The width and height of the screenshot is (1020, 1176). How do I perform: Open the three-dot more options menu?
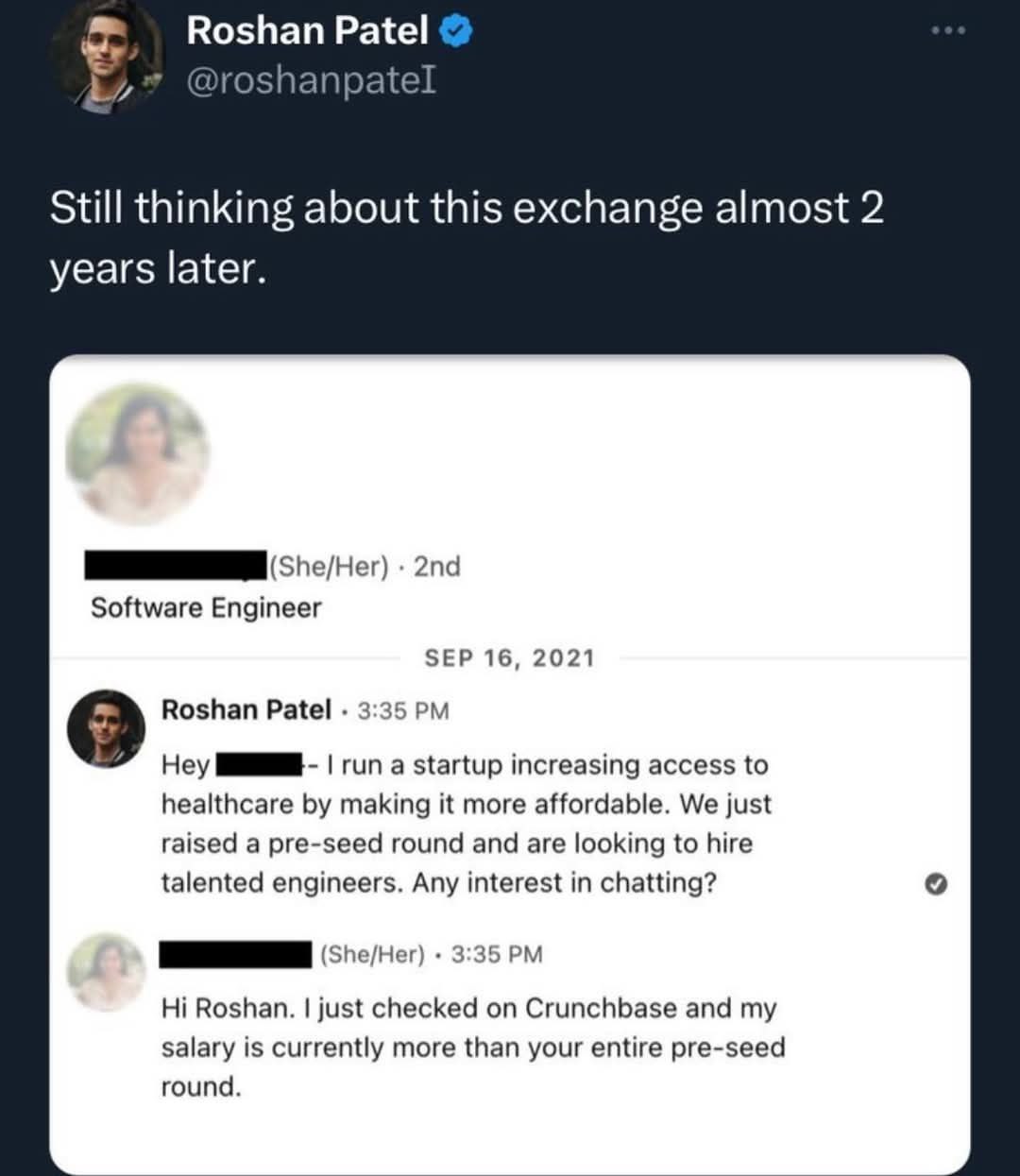click(x=947, y=31)
